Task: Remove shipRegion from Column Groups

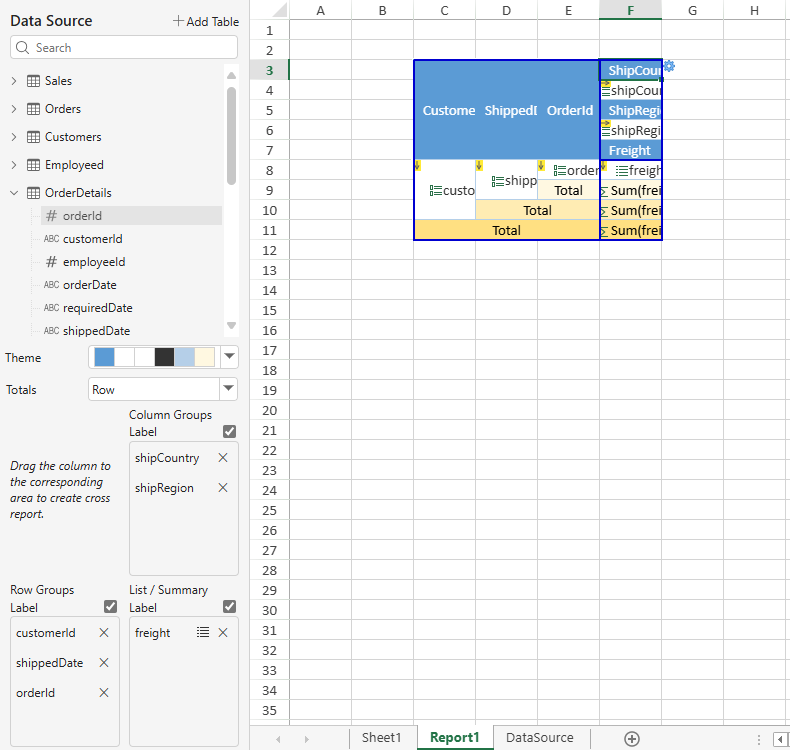Action: 223,488
